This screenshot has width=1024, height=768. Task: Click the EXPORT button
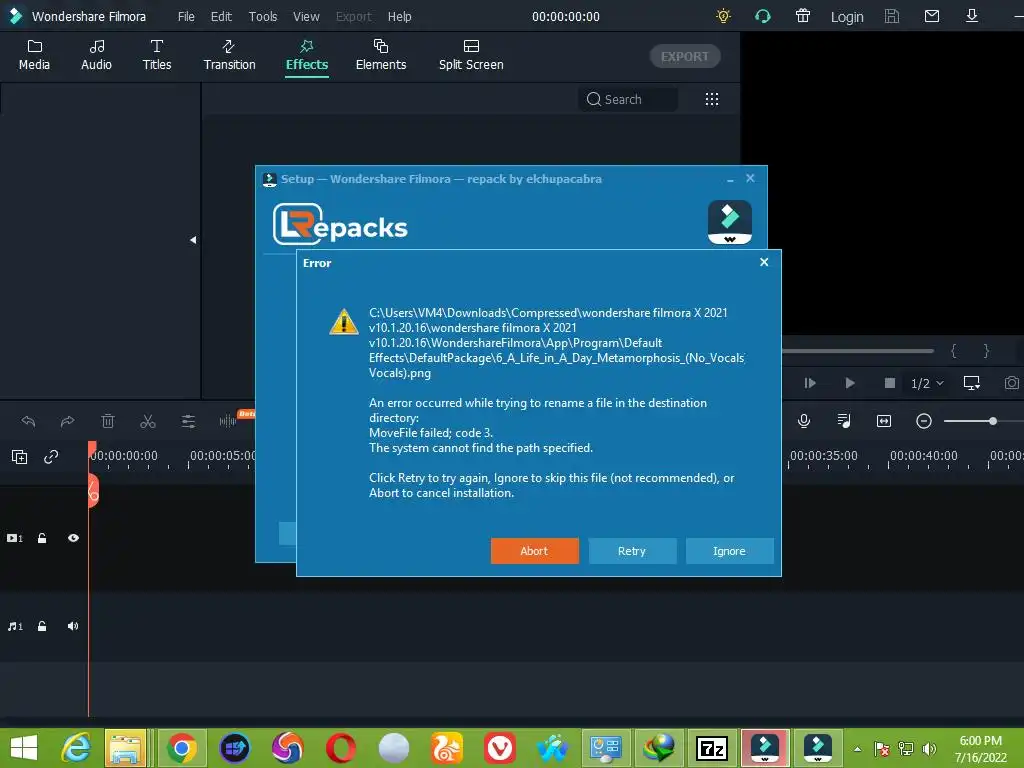pyautogui.click(x=684, y=56)
